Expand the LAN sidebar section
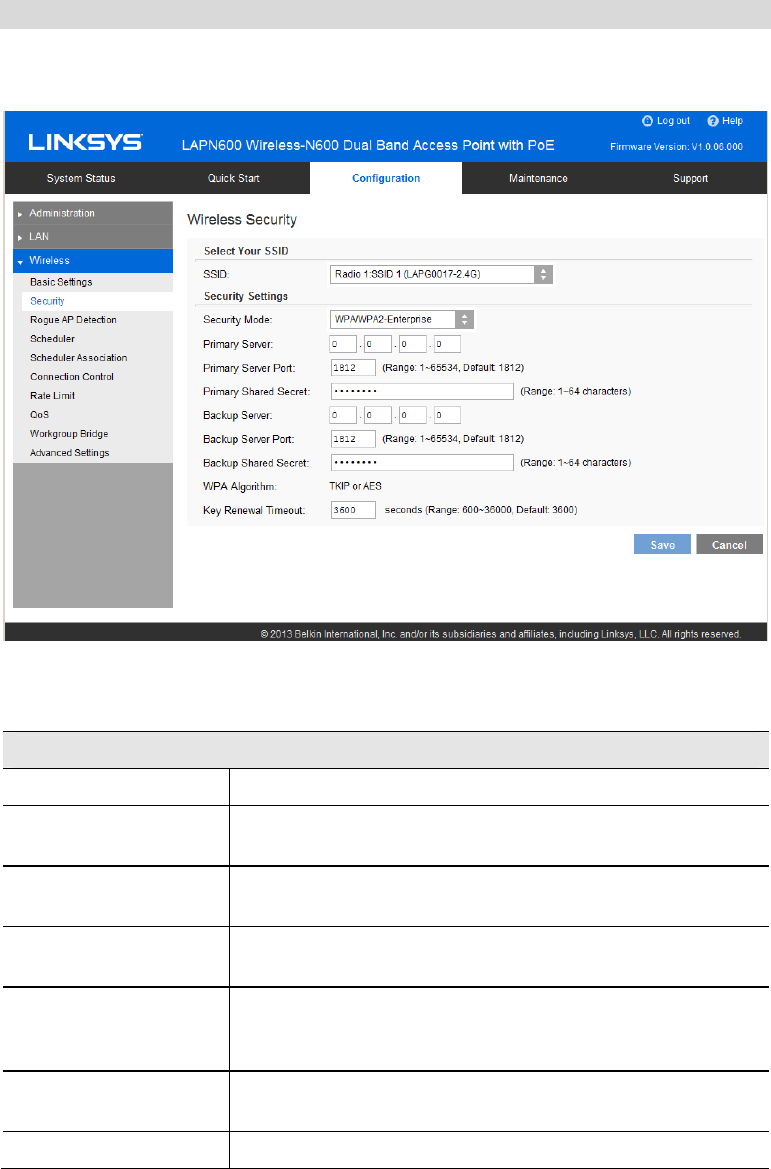This screenshot has height=1169, width=771. click(x=93, y=236)
